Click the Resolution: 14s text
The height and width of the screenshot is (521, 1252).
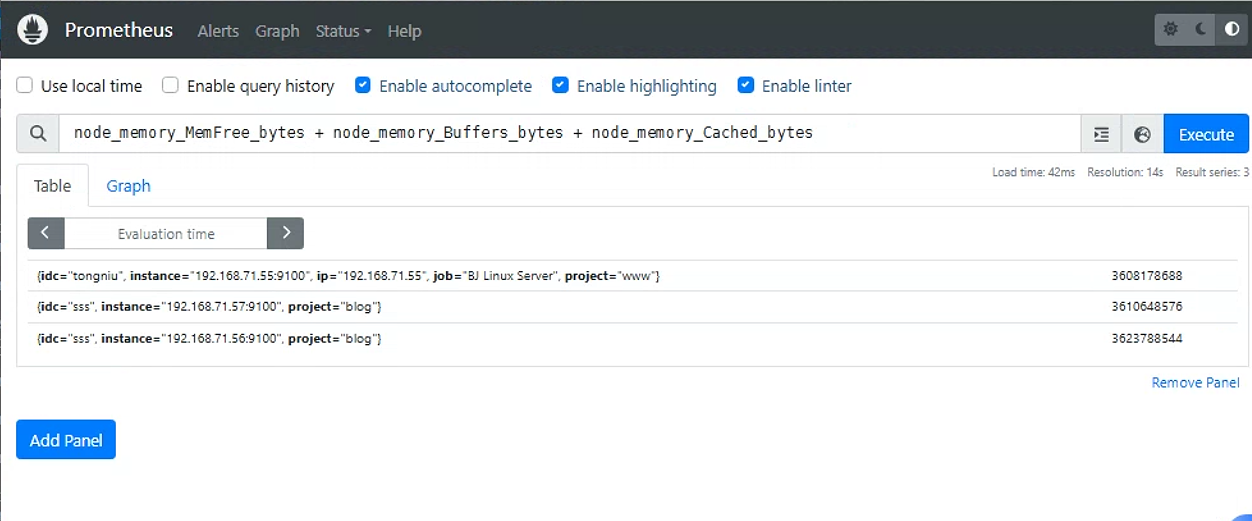[1125, 173]
